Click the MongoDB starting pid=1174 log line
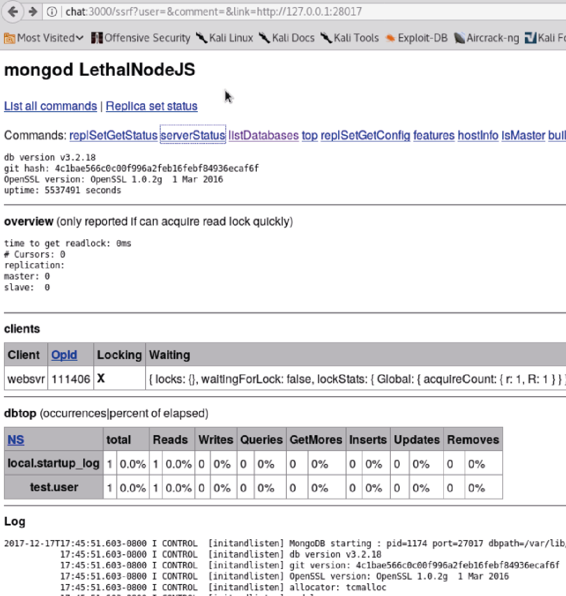 tap(285, 543)
